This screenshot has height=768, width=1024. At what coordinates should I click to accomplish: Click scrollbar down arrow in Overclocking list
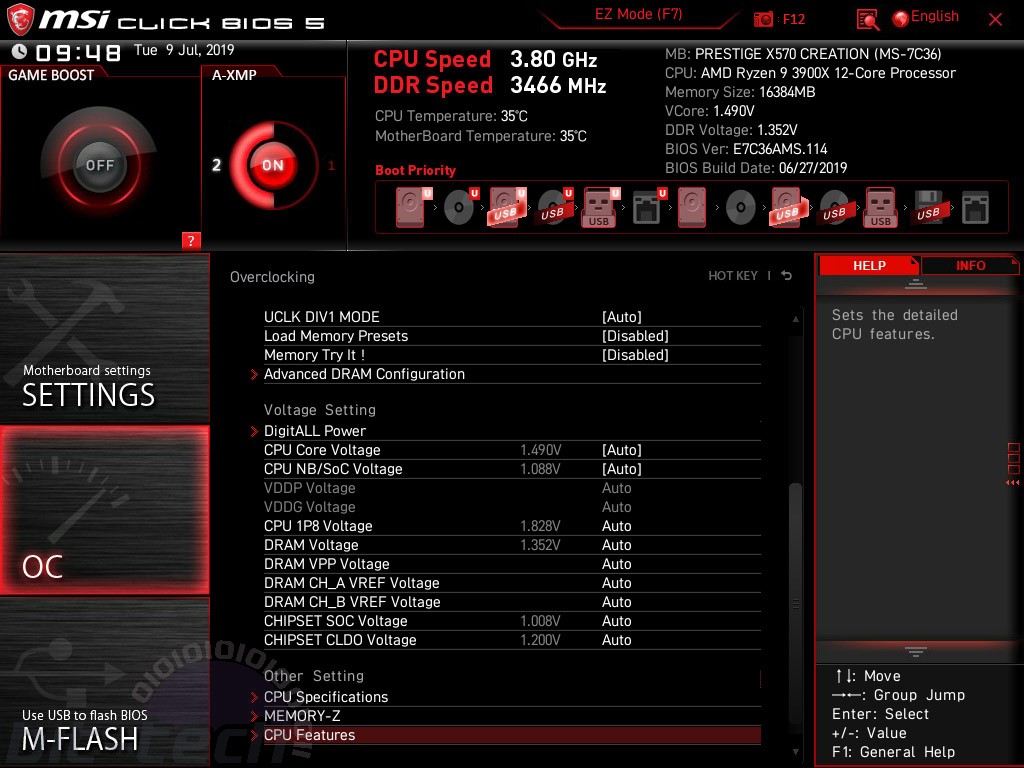[x=795, y=752]
